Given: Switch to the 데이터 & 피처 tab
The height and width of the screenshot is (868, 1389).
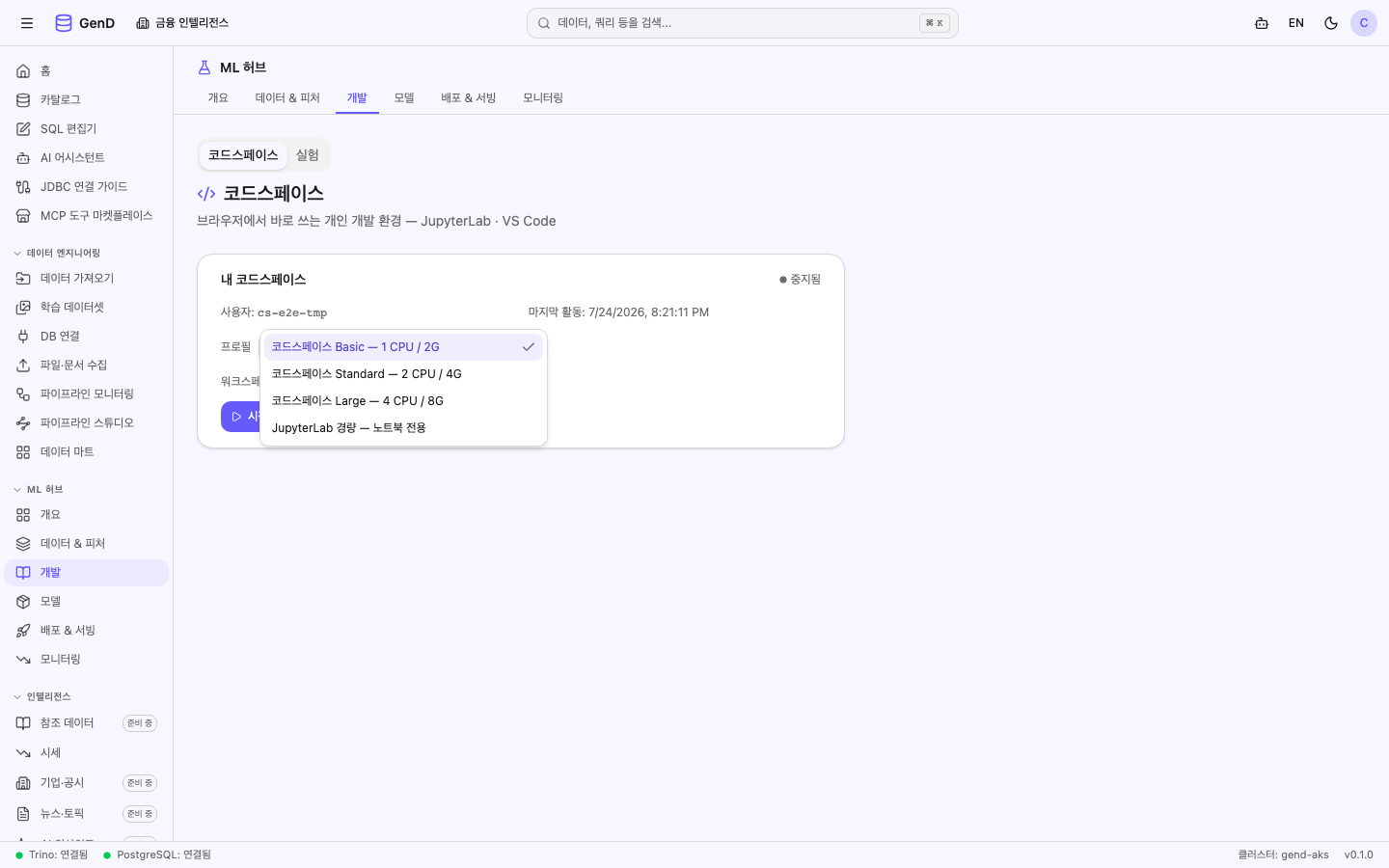Looking at the screenshot, I should (x=287, y=98).
